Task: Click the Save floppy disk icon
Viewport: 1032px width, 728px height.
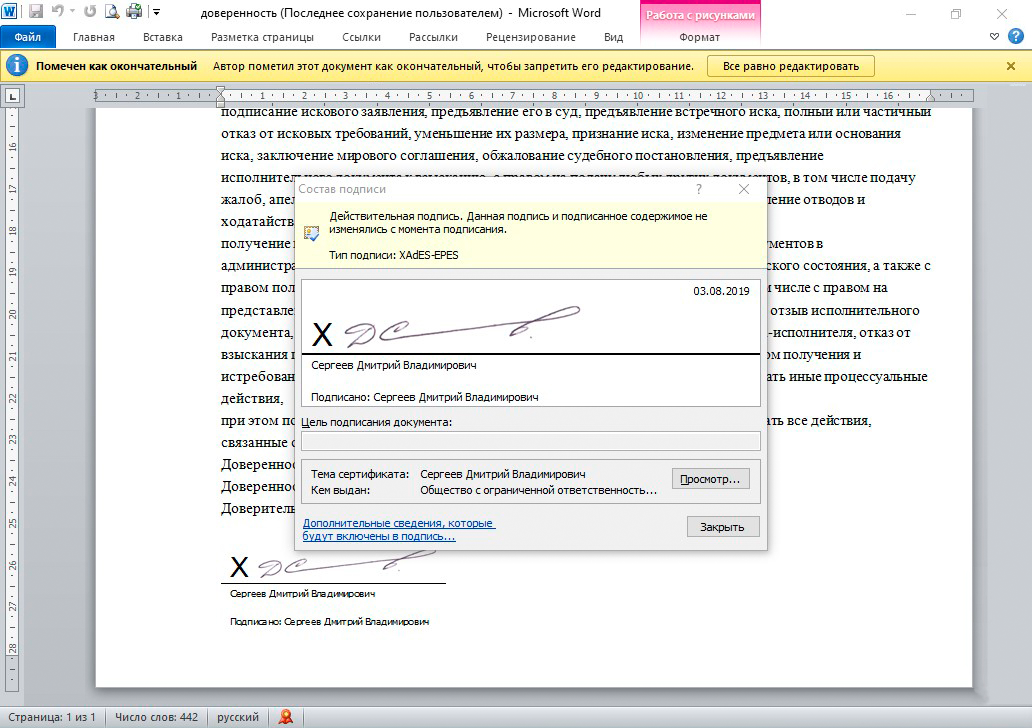Action: (36, 11)
